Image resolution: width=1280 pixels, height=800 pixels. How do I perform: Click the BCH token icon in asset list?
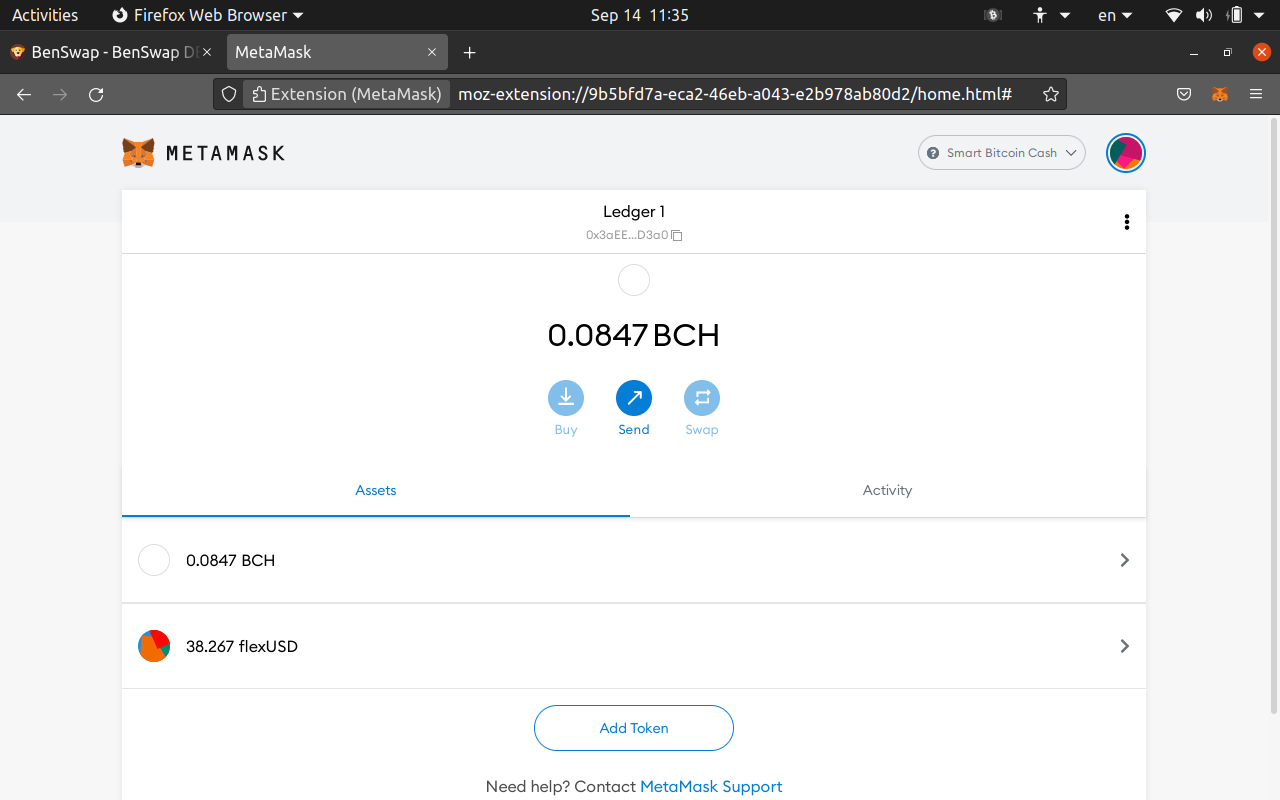154,560
